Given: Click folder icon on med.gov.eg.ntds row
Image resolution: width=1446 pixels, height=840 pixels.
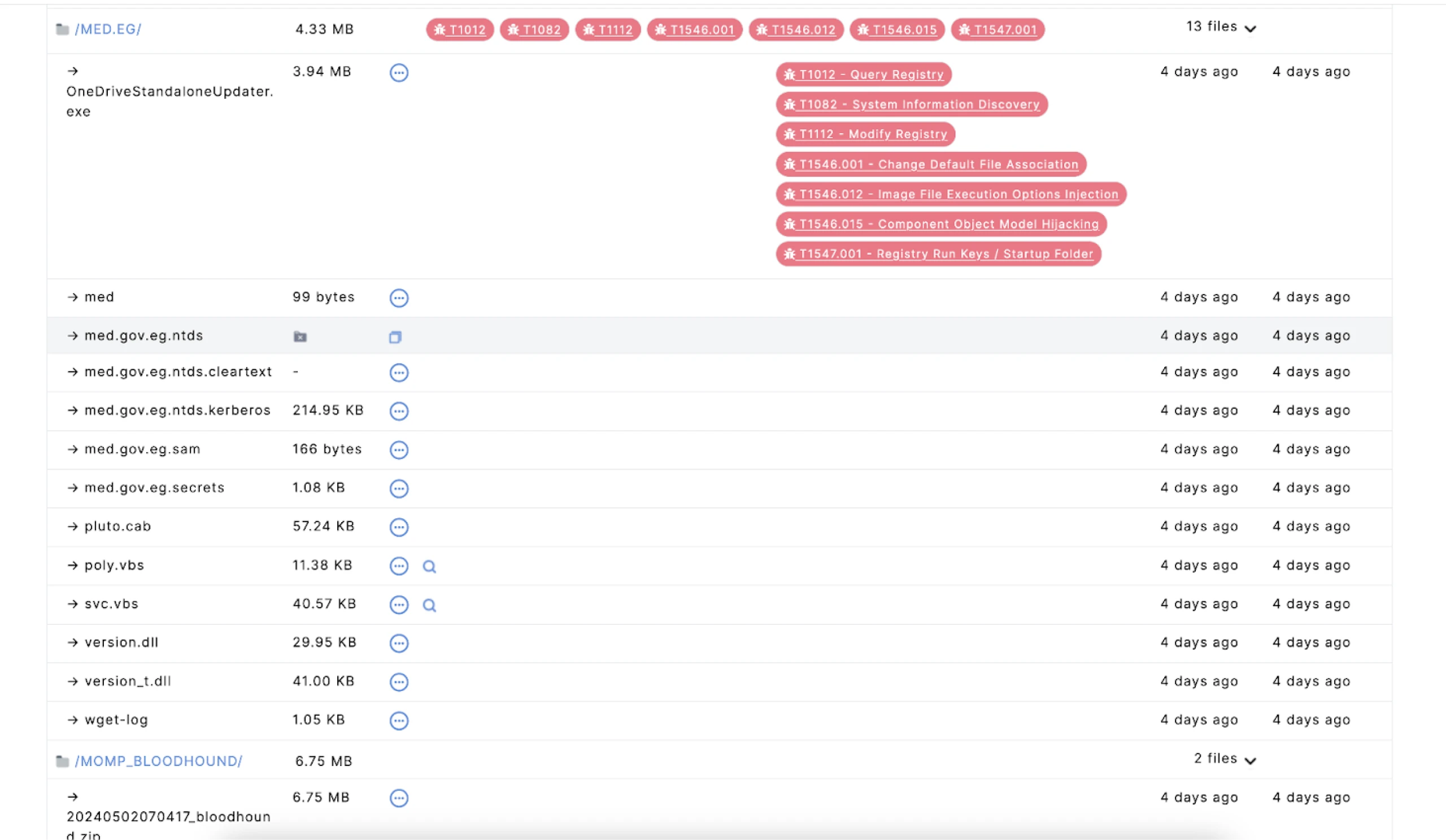Looking at the screenshot, I should pos(300,336).
